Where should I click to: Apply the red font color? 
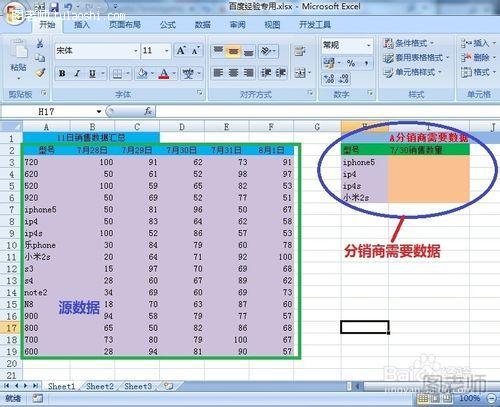(164, 73)
